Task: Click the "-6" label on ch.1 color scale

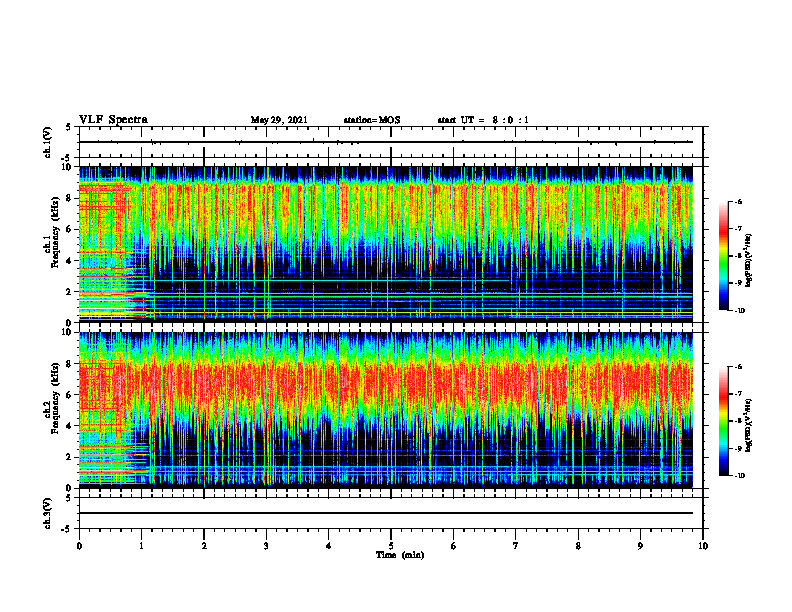Action: 738,201
